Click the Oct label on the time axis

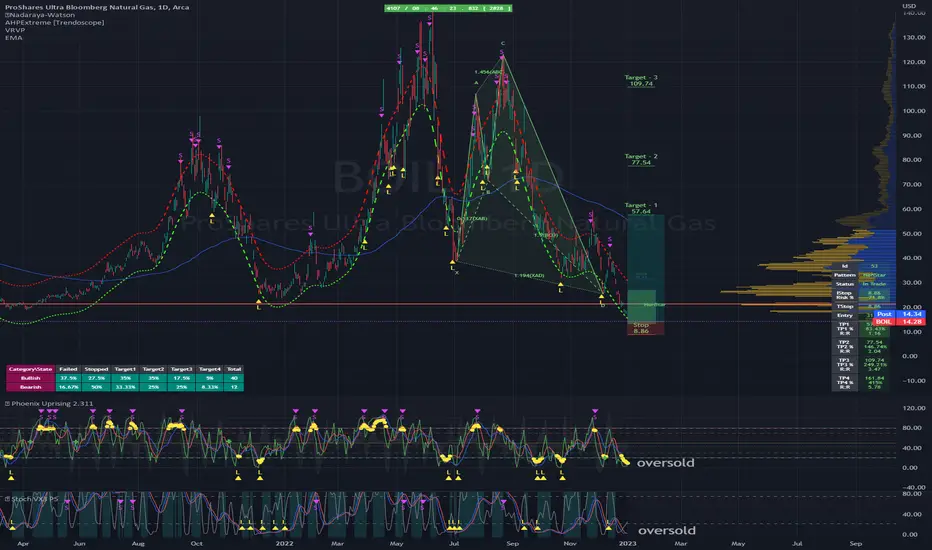coord(196,543)
